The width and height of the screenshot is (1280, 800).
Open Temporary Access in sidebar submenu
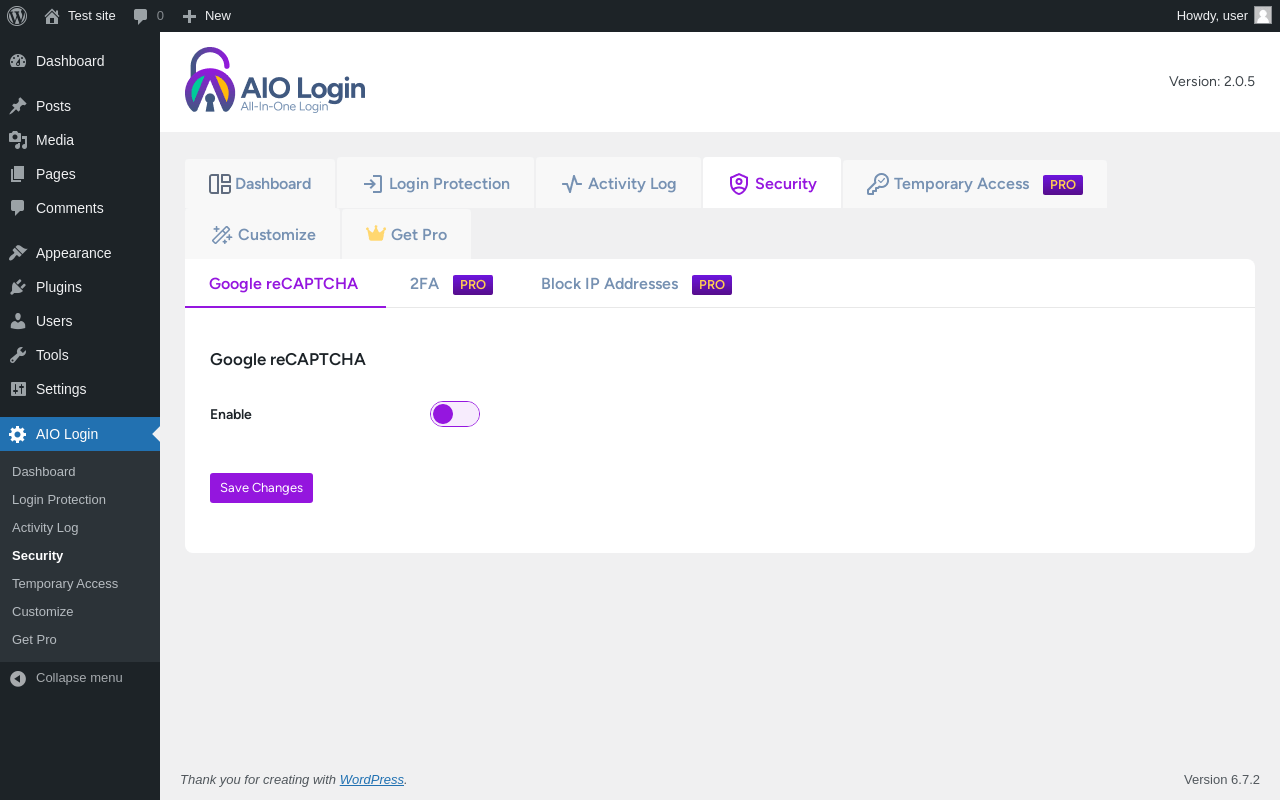pyautogui.click(x=65, y=584)
